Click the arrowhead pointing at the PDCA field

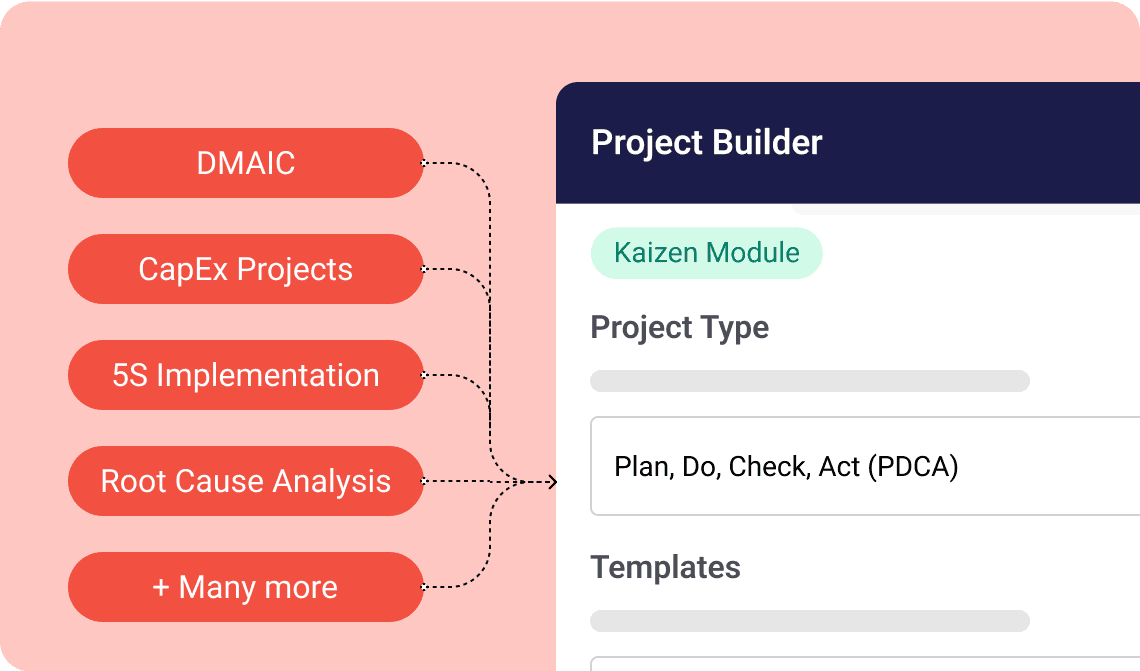pyautogui.click(x=551, y=482)
